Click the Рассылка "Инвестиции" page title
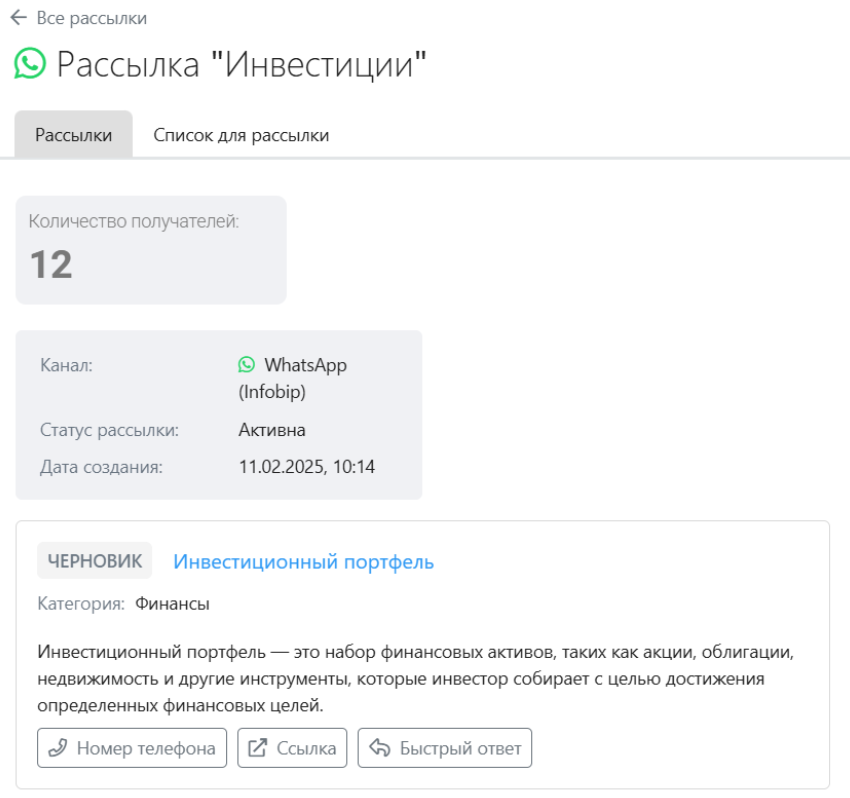This screenshot has height=798, width=850. [241, 65]
